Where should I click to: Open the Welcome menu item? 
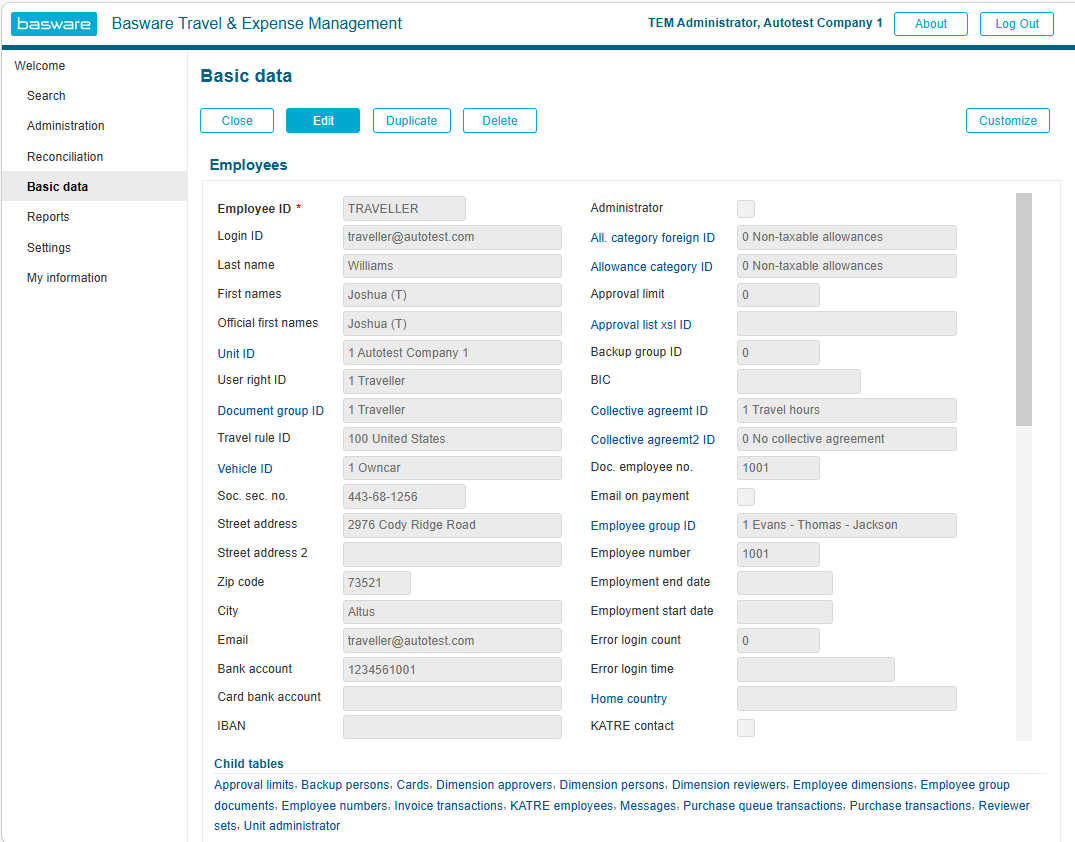tap(40, 66)
